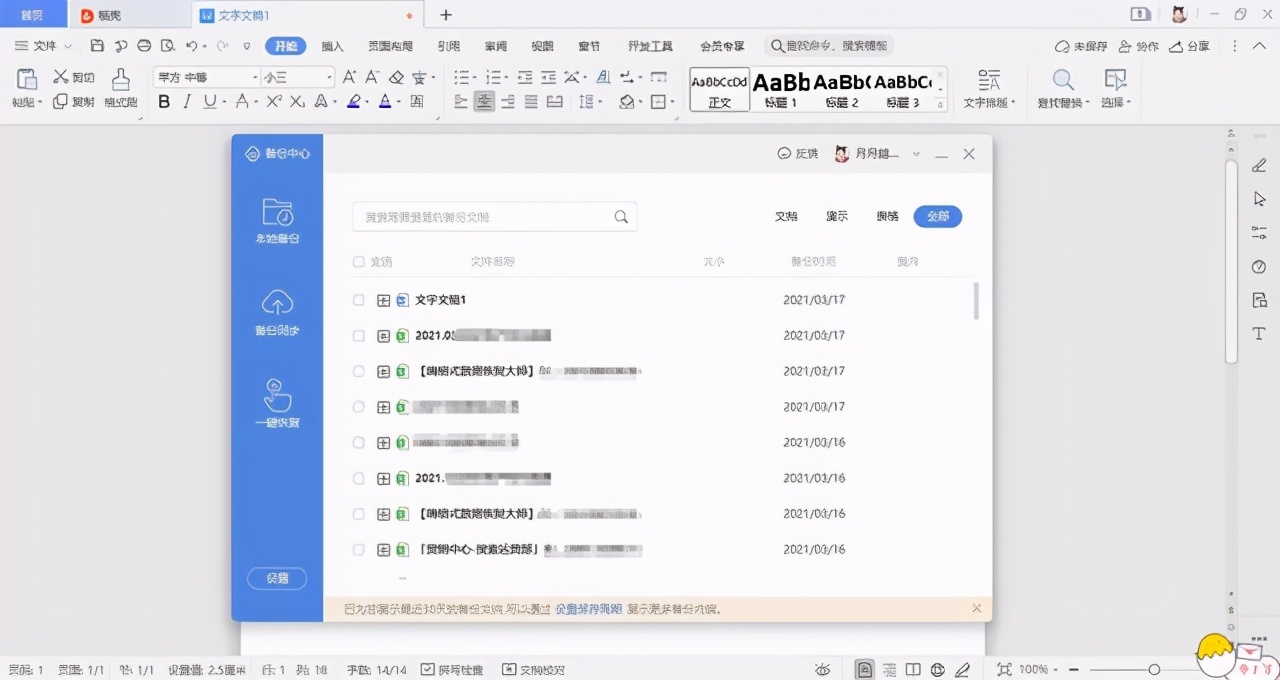Select the Backup Sync icon in sidebar
Image resolution: width=1280 pixels, height=680 pixels.
pyautogui.click(x=276, y=310)
